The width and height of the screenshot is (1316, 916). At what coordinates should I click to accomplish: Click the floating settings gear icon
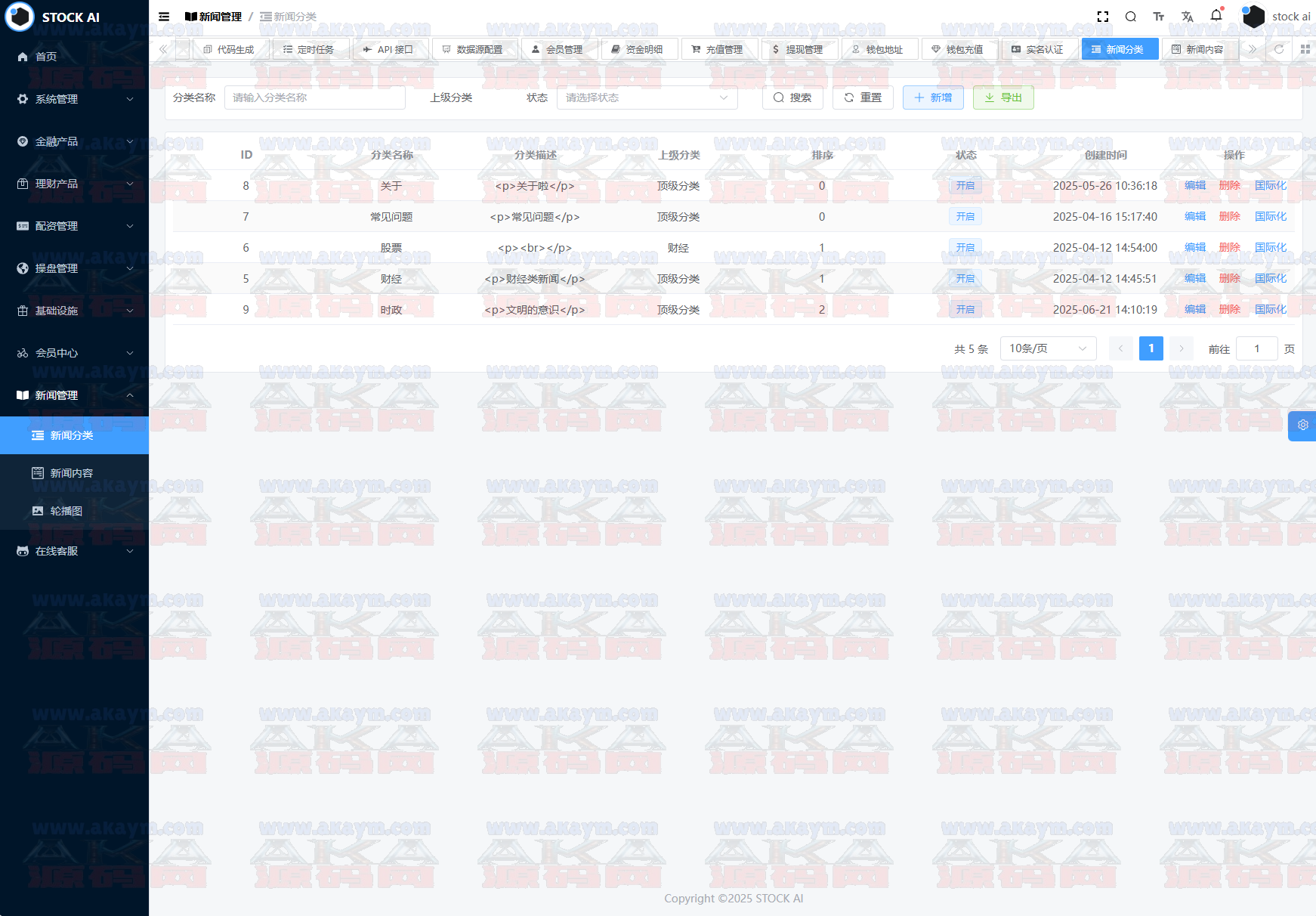tap(1302, 426)
